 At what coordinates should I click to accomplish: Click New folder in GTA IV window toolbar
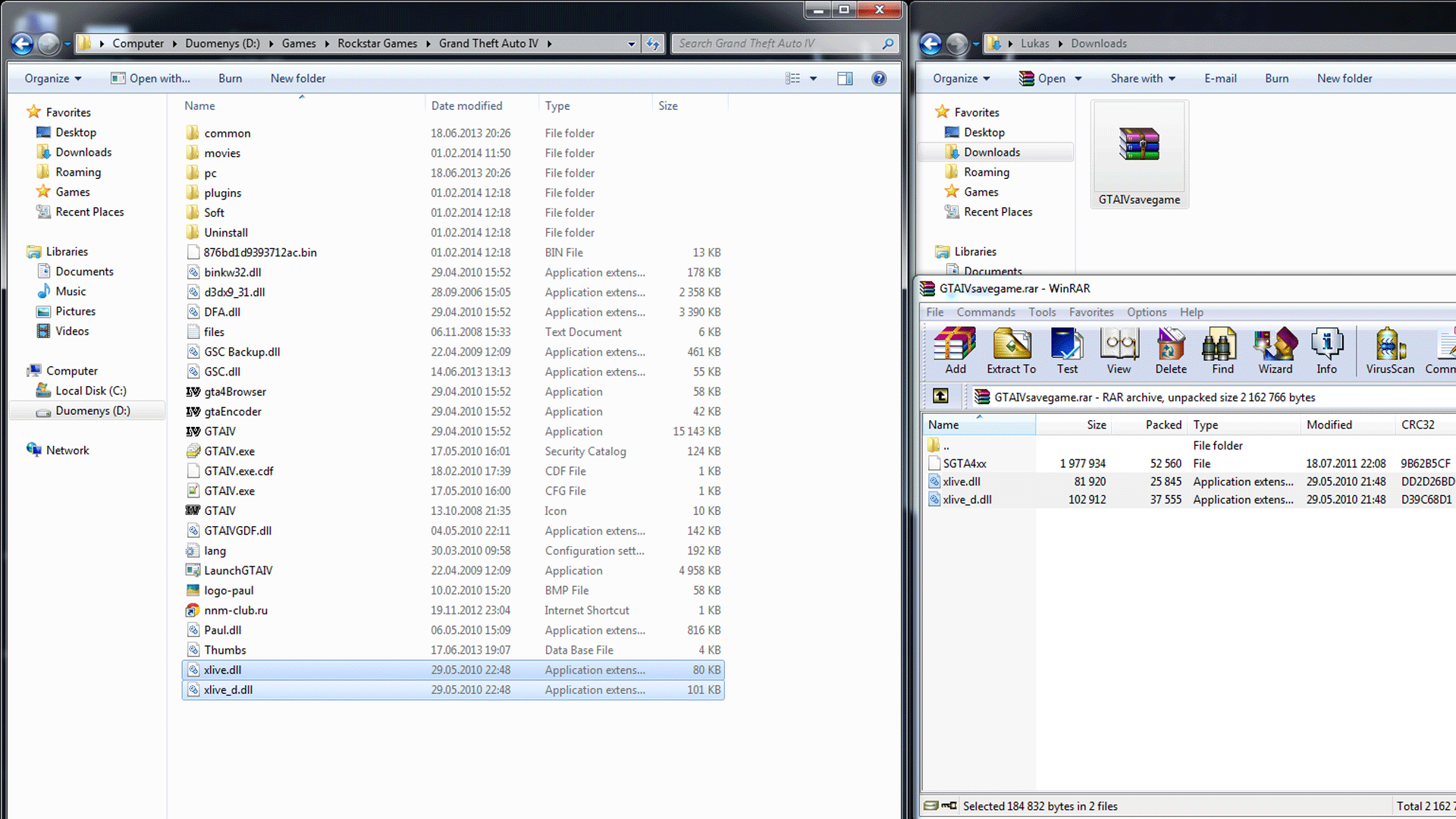[298, 78]
